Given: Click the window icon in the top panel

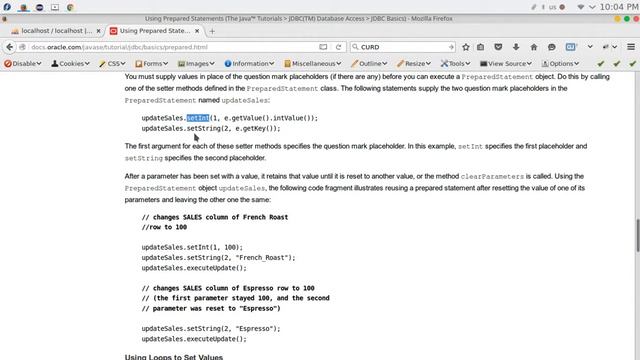Looking at the screenshot, I should pos(55,7).
